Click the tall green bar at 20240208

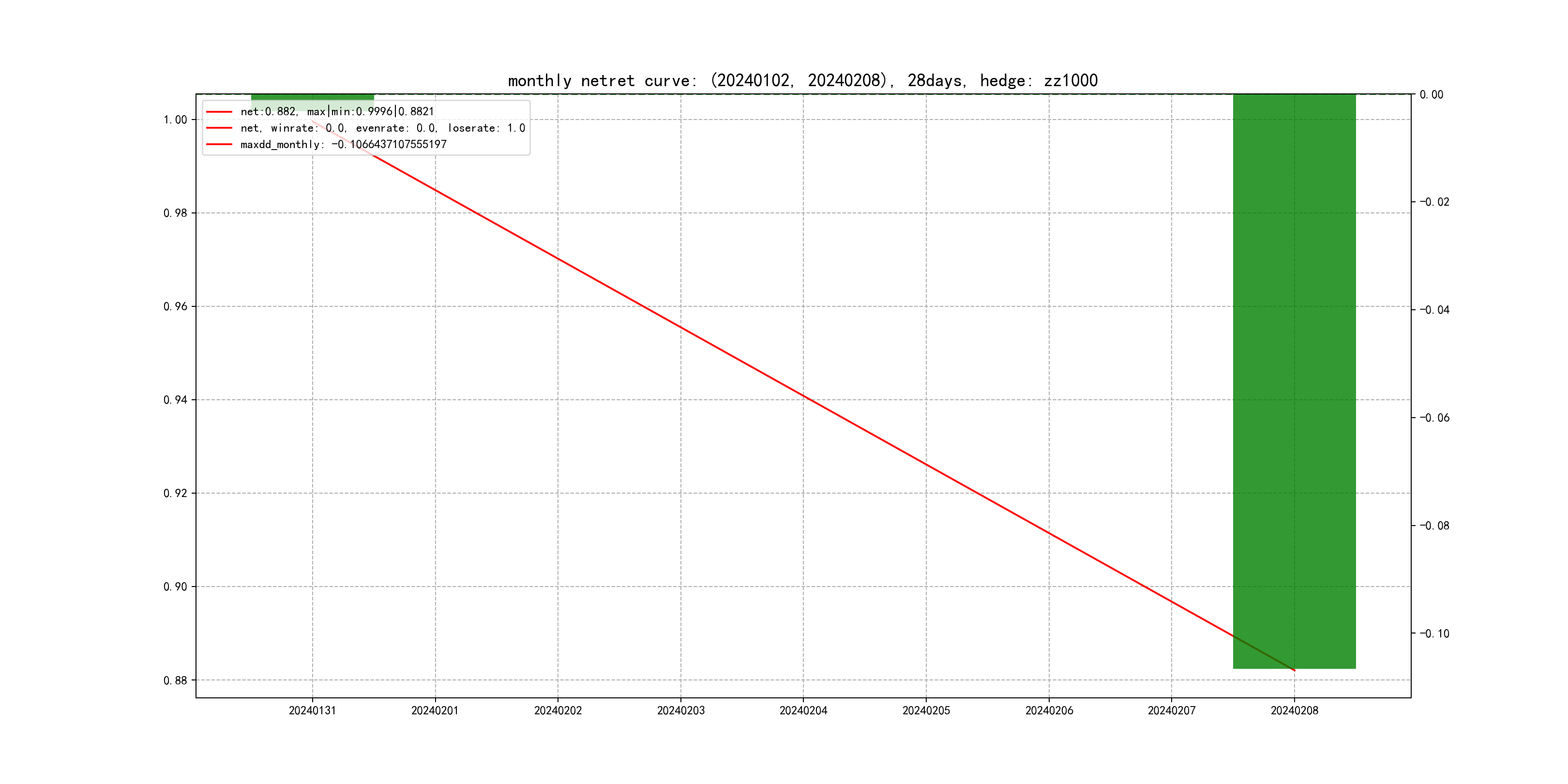pyautogui.click(x=1294, y=381)
